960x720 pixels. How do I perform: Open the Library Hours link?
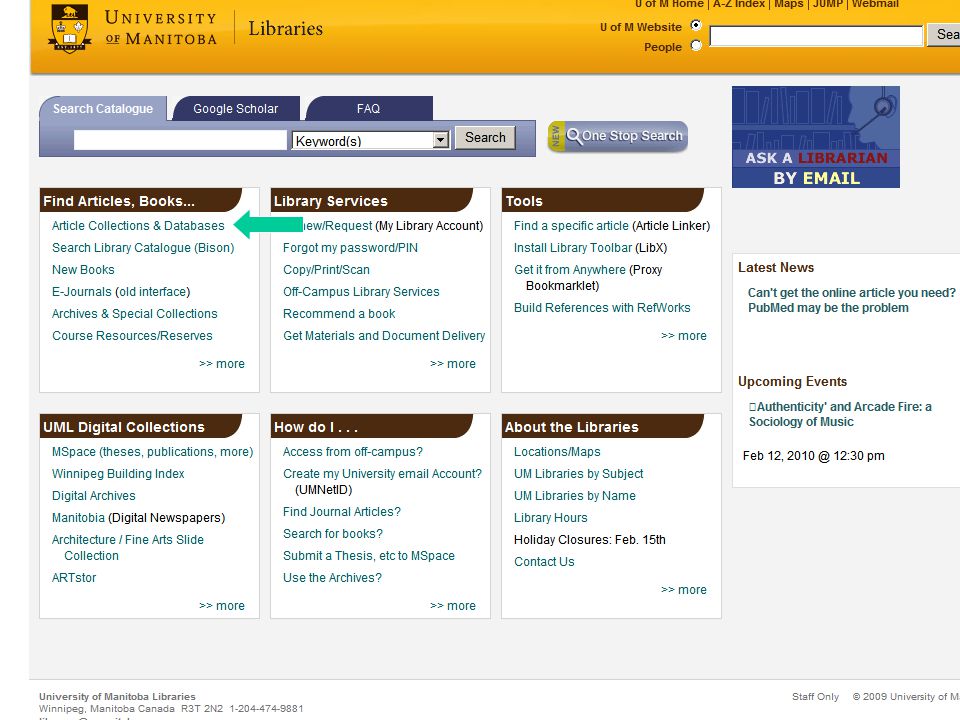(x=551, y=518)
